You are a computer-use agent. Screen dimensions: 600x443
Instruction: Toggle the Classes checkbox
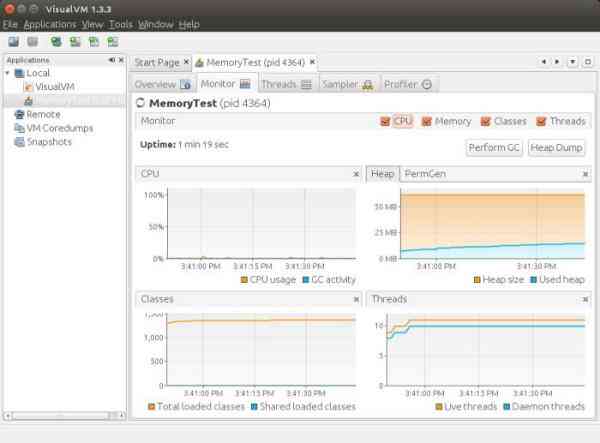tap(485, 121)
